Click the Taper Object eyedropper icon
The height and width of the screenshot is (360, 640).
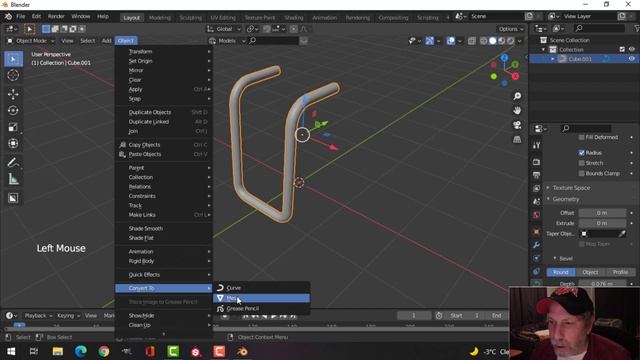coord(622,234)
